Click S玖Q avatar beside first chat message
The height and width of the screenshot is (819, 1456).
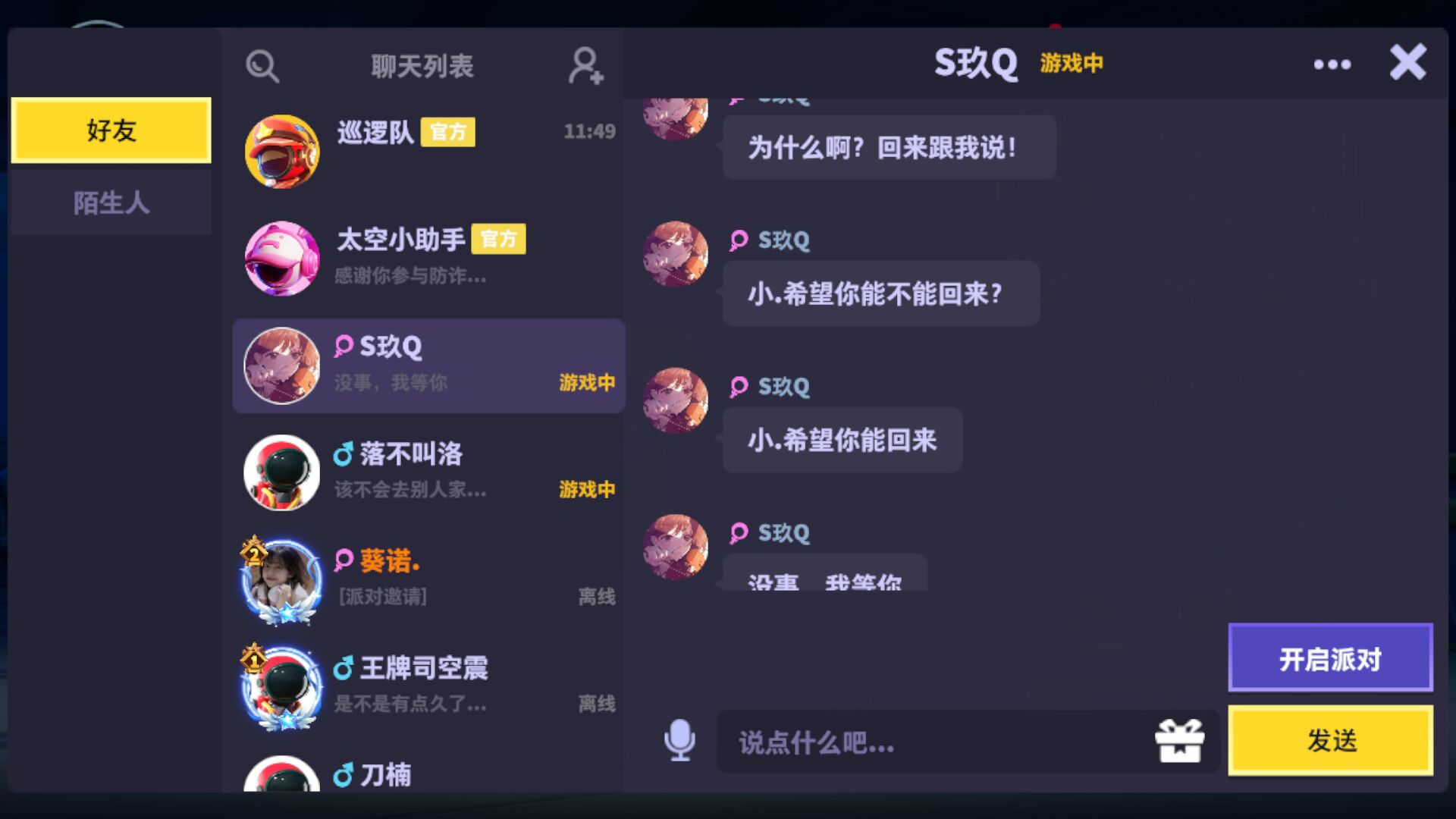point(675,119)
